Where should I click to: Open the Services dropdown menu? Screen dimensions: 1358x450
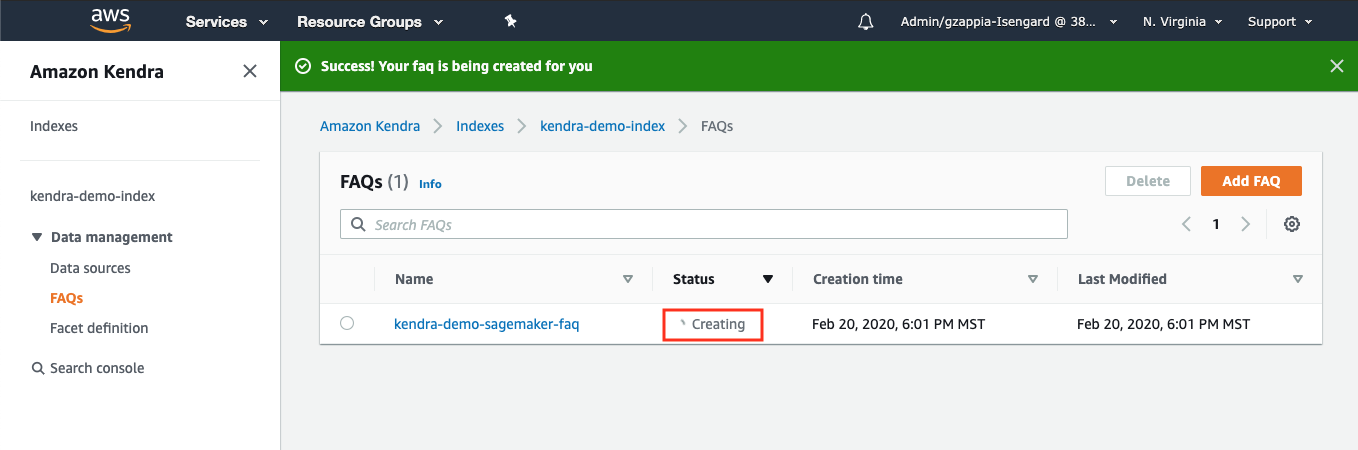(227, 21)
